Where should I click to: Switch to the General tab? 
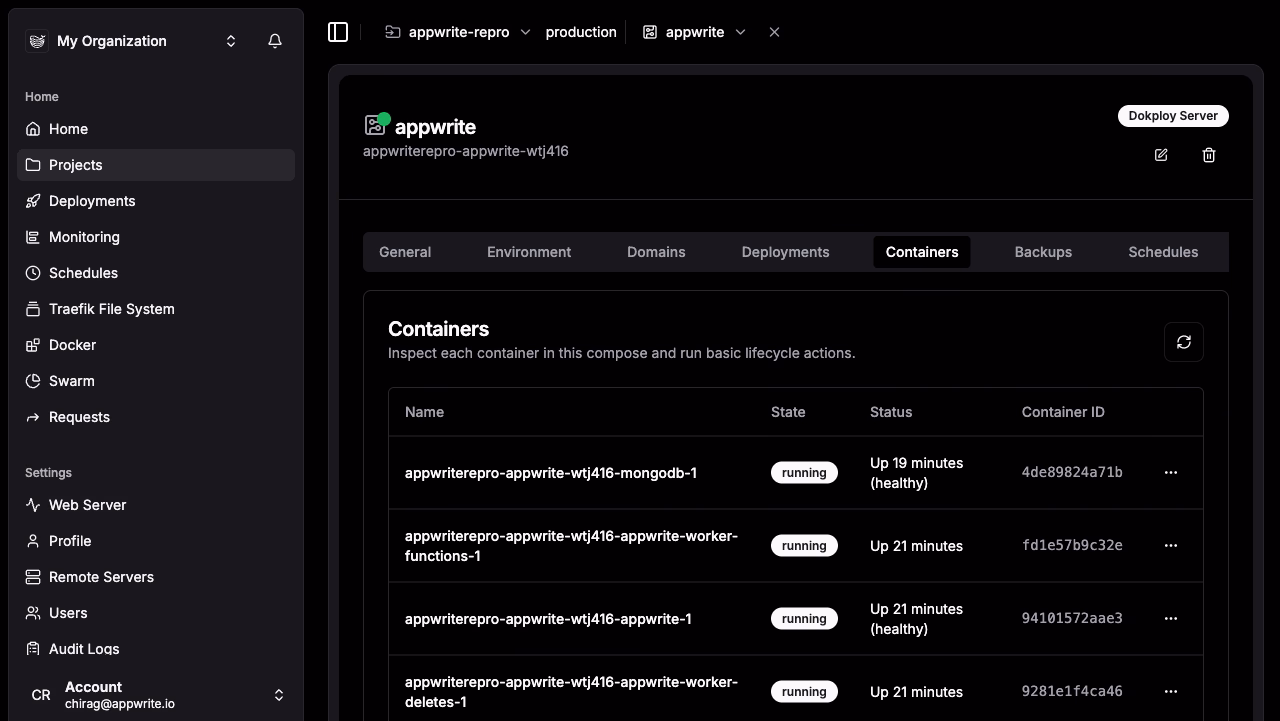405,252
